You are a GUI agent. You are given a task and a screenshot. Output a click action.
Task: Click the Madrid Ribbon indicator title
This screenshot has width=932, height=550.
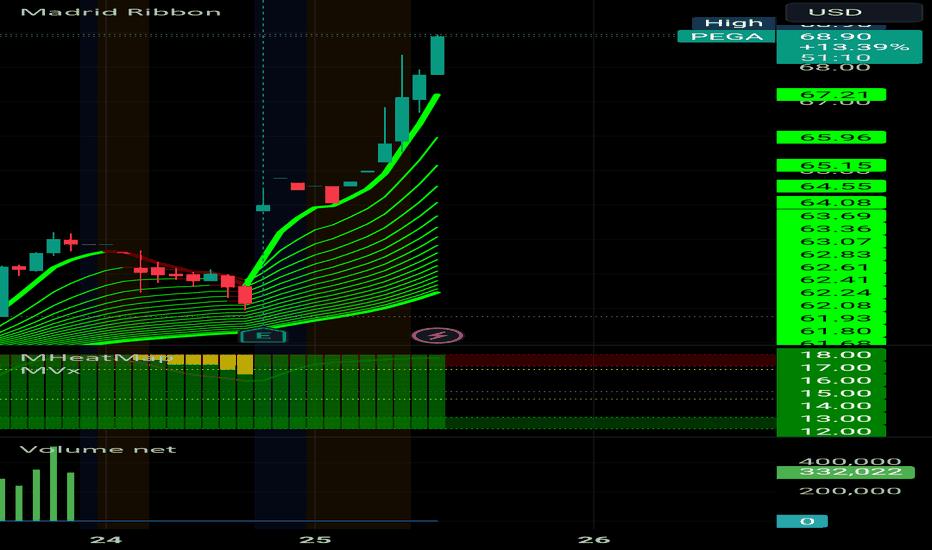pos(121,12)
